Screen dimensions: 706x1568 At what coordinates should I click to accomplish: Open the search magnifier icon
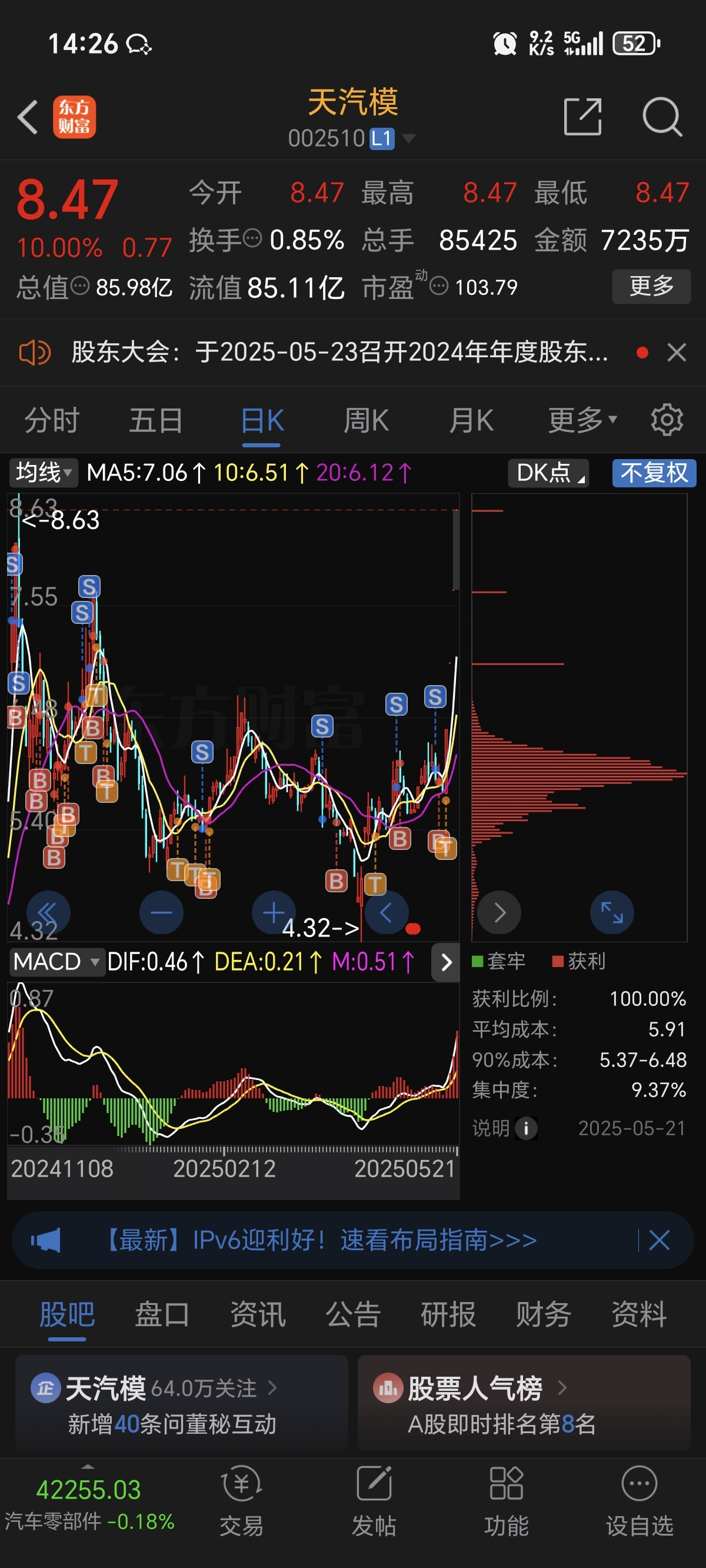tap(662, 117)
